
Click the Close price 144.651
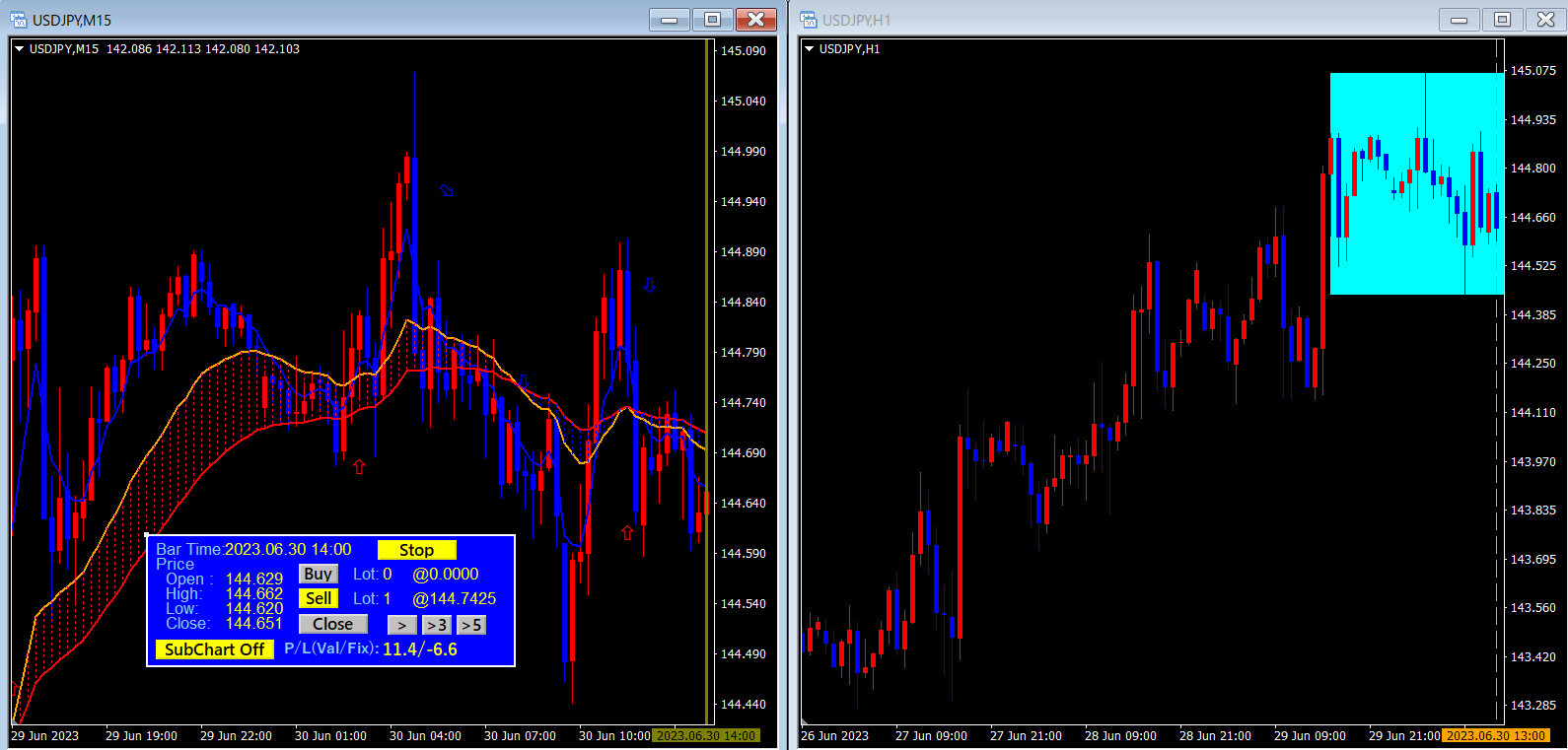click(254, 623)
